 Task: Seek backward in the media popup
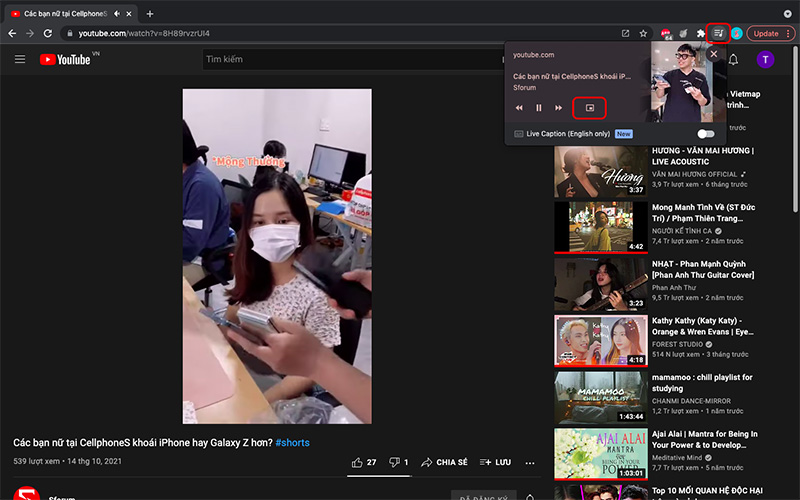pyautogui.click(x=519, y=108)
